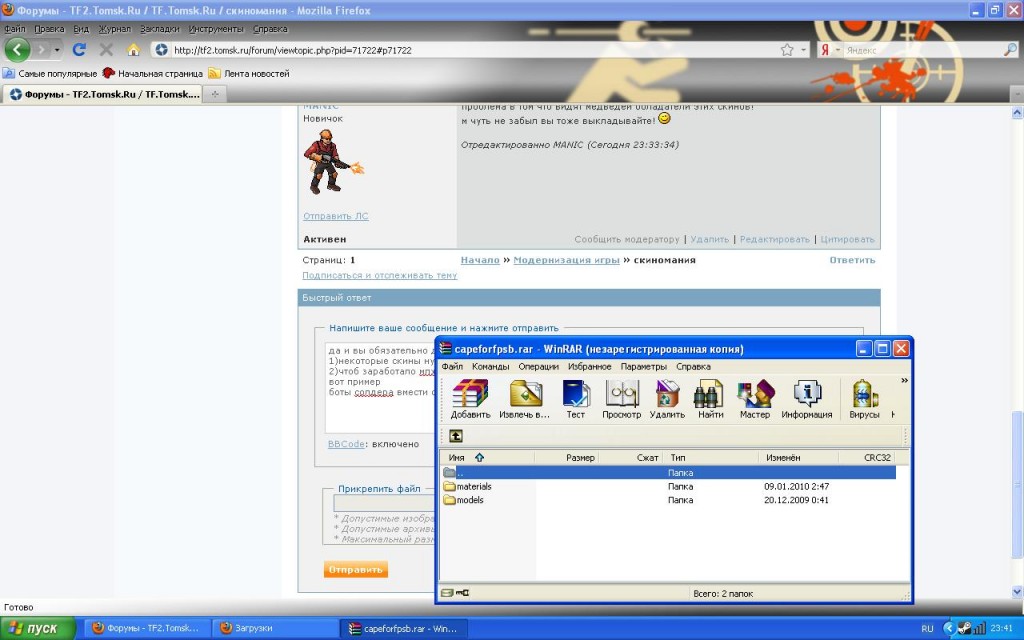Click Сообщить модератору link
This screenshot has height=640, width=1024.
627,240
